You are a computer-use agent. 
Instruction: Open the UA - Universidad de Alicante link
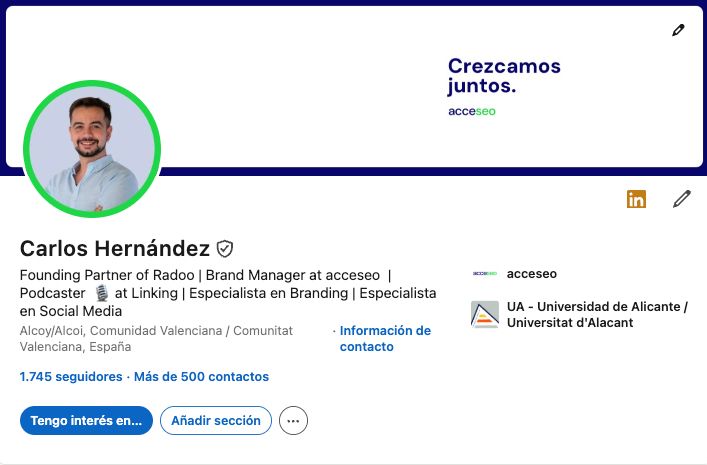coord(597,314)
